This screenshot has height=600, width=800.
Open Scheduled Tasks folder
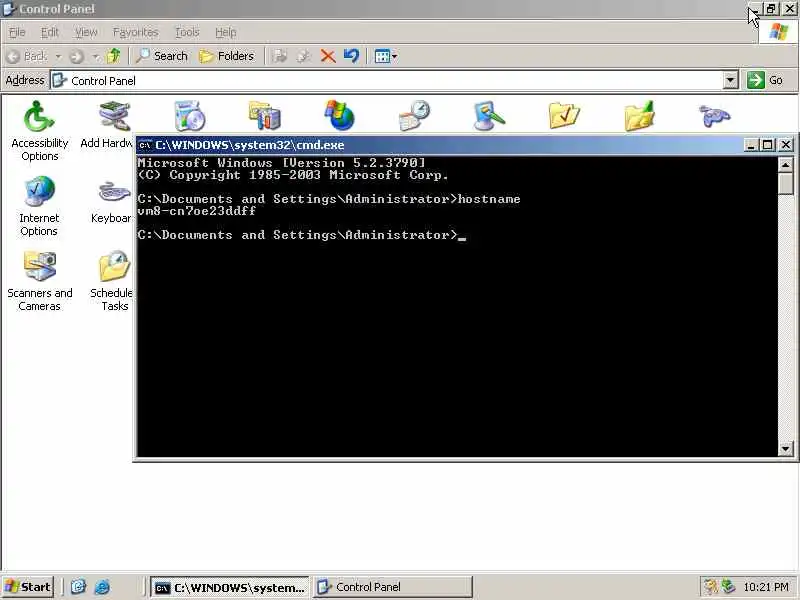tap(113, 281)
